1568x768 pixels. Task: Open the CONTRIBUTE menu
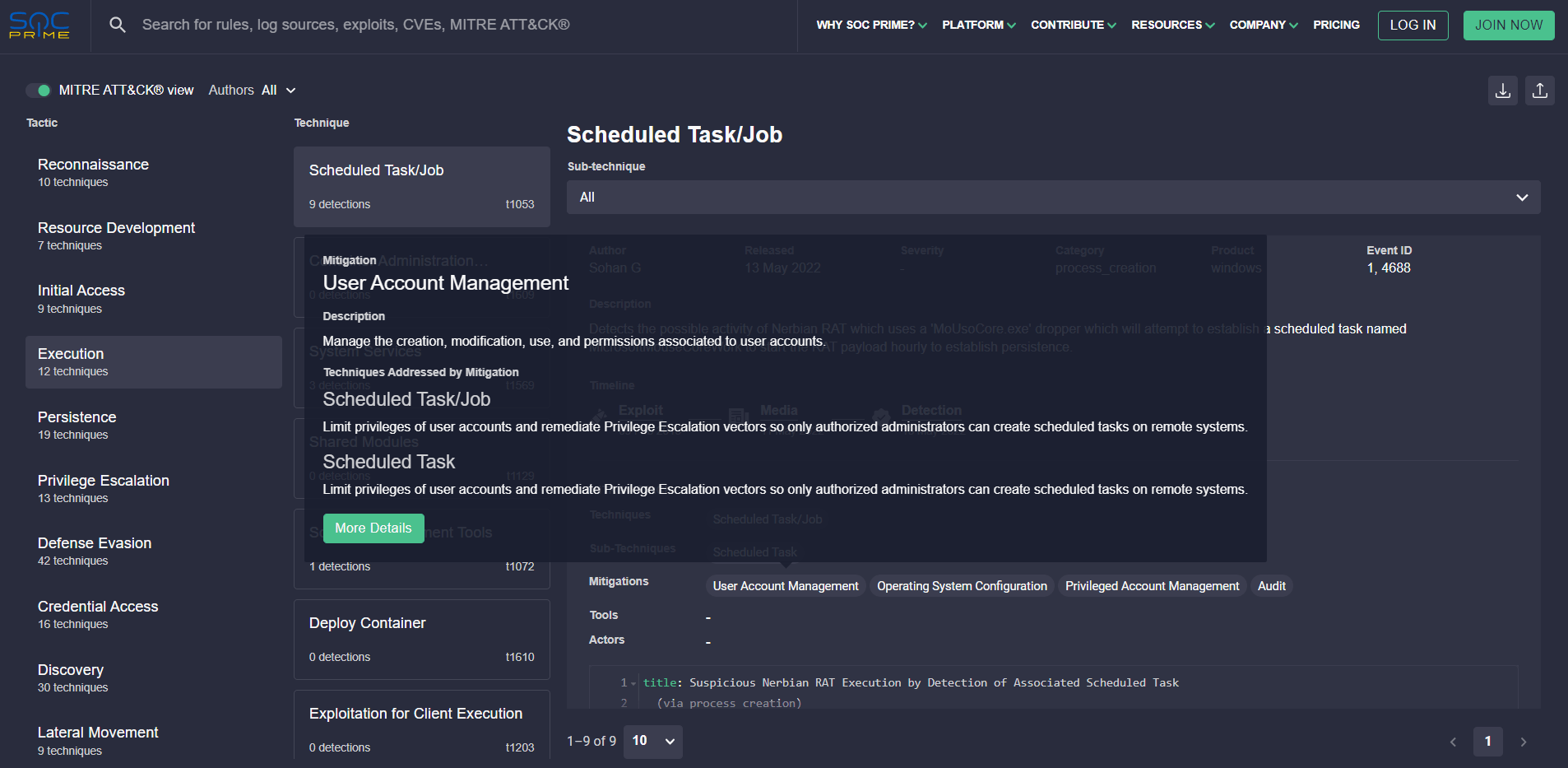pyautogui.click(x=1074, y=25)
